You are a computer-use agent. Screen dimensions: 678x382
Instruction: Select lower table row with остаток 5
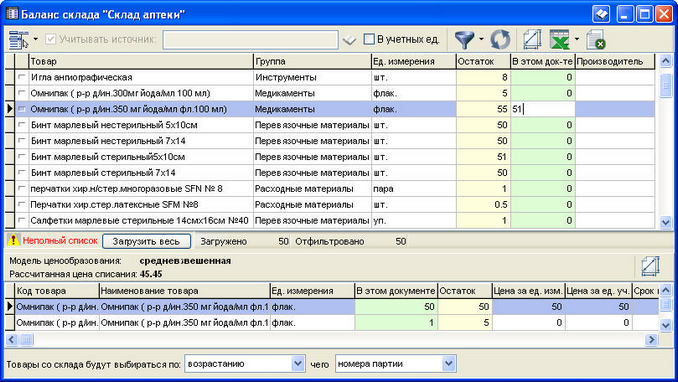[332, 323]
